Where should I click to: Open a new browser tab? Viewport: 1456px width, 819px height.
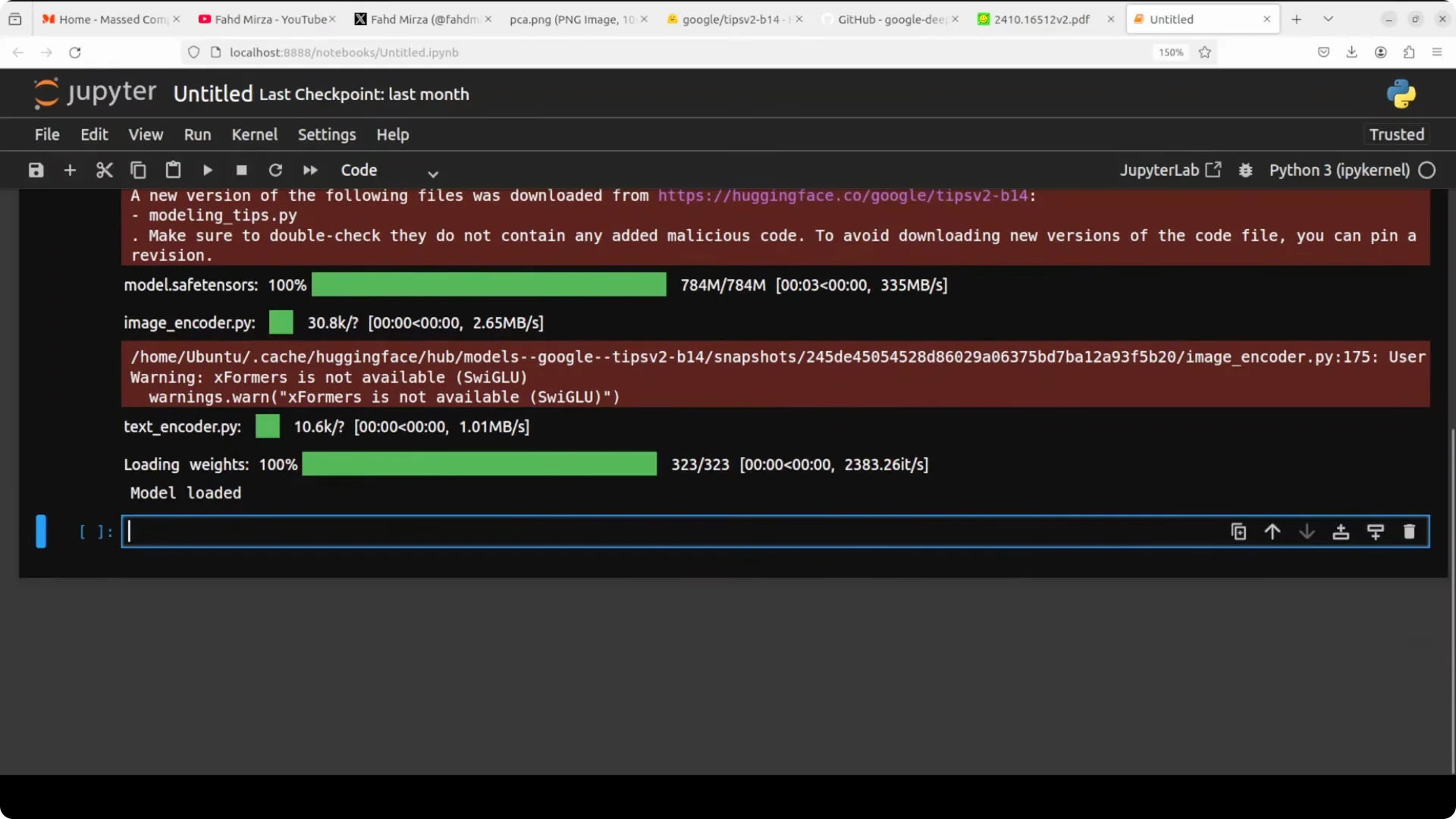point(1296,19)
